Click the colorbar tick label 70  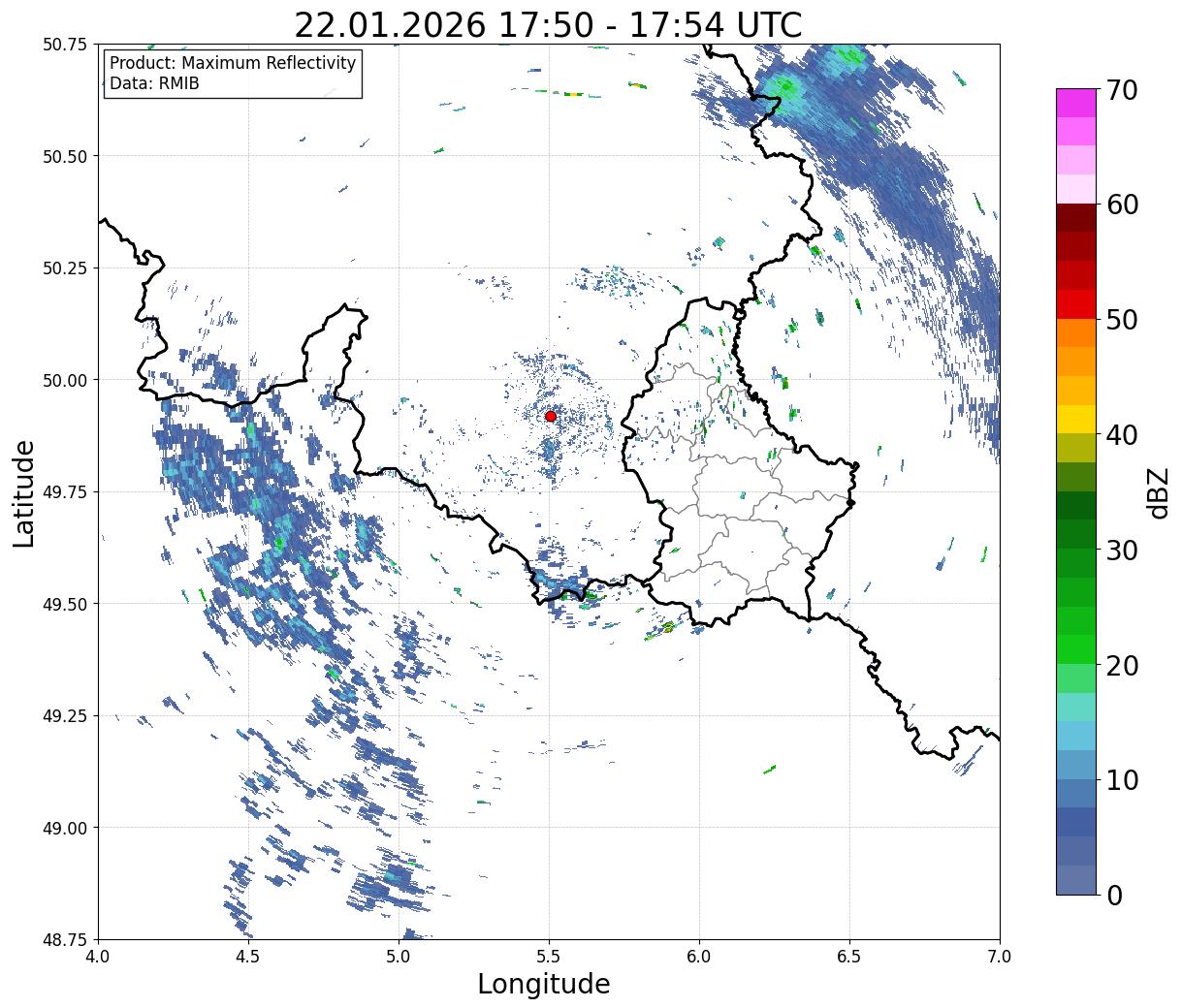tap(1121, 90)
